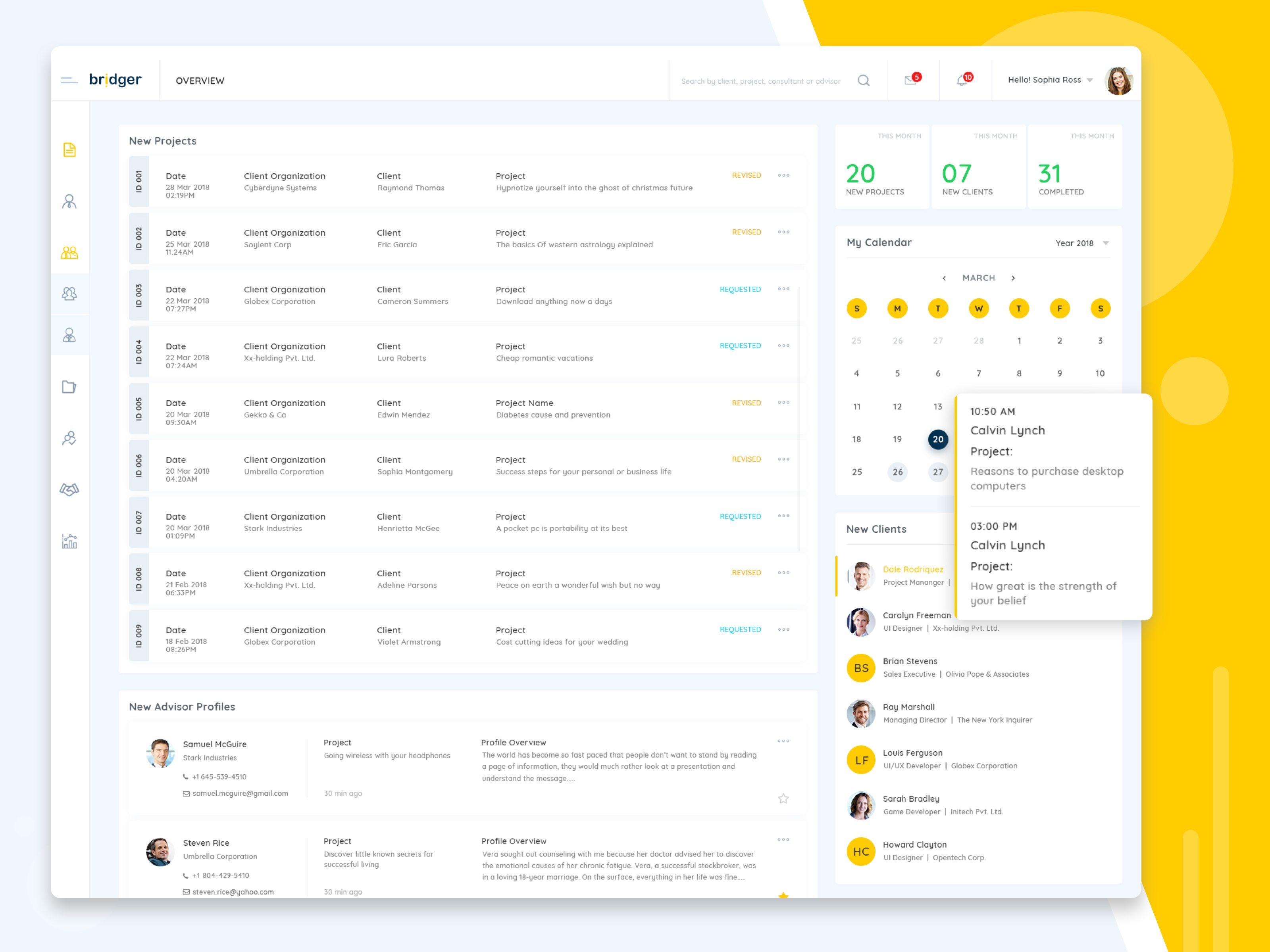Image resolution: width=1270 pixels, height=952 pixels.
Task: Open more options for project ID 004
Action: 784,346
